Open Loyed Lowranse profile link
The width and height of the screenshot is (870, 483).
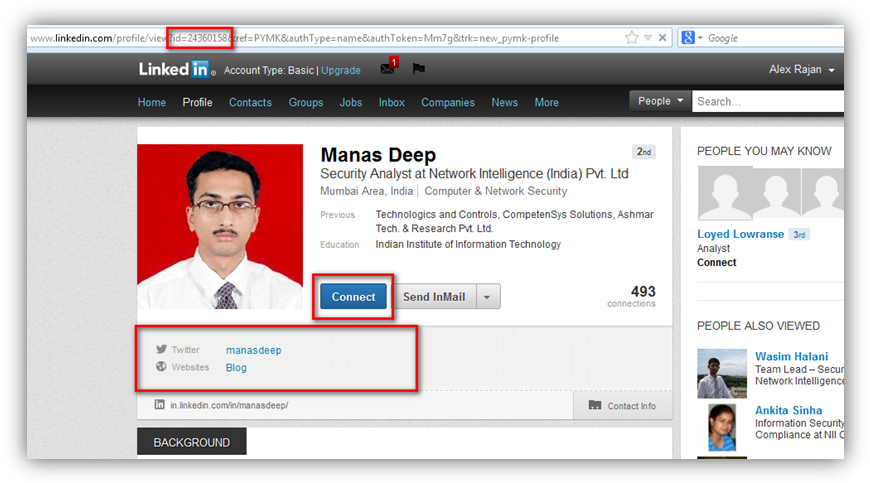[740, 234]
